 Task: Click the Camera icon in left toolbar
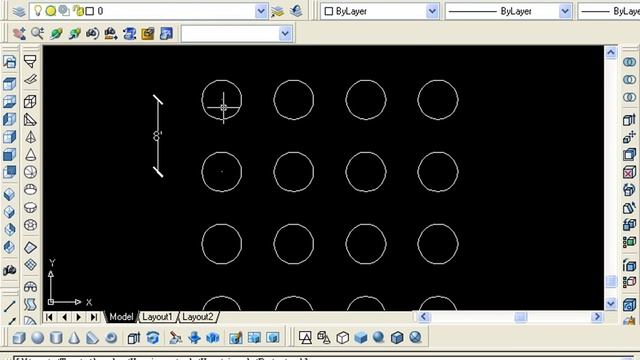point(9,270)
